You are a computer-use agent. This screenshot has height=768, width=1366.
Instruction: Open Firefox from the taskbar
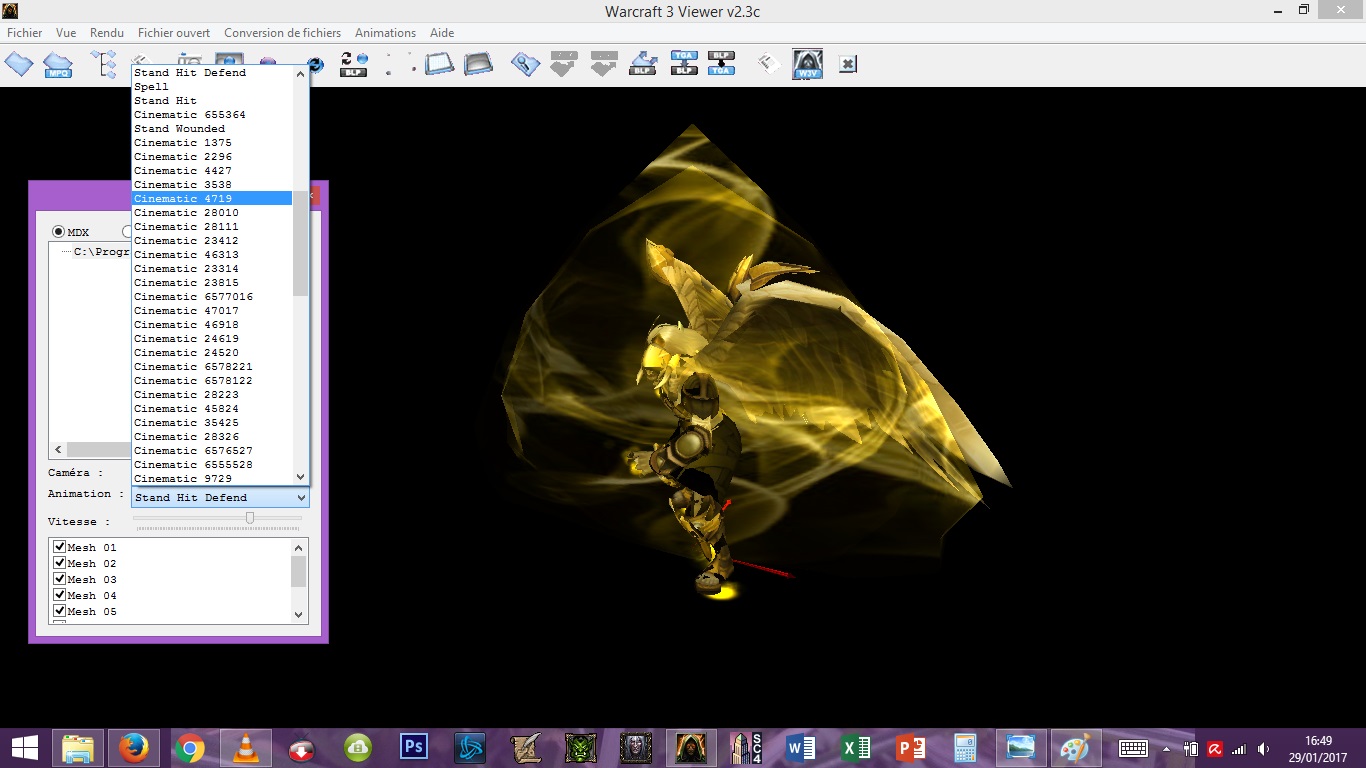133,748
